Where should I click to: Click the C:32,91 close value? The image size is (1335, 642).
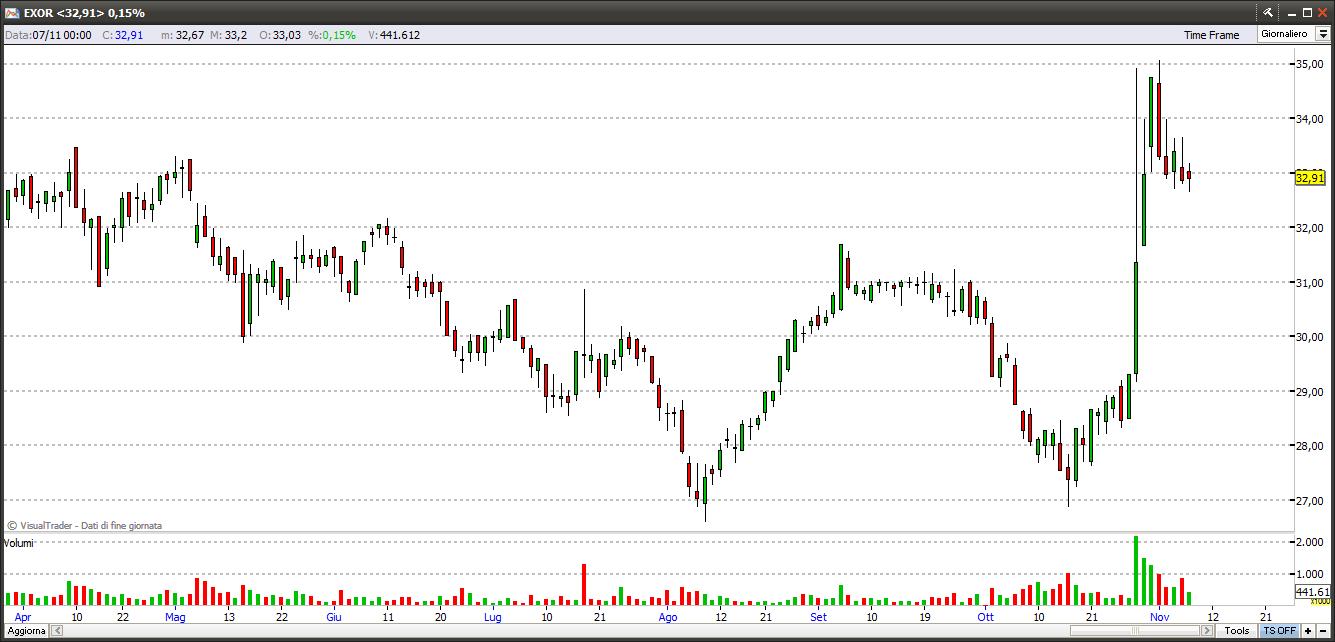[x=123, y=35]
